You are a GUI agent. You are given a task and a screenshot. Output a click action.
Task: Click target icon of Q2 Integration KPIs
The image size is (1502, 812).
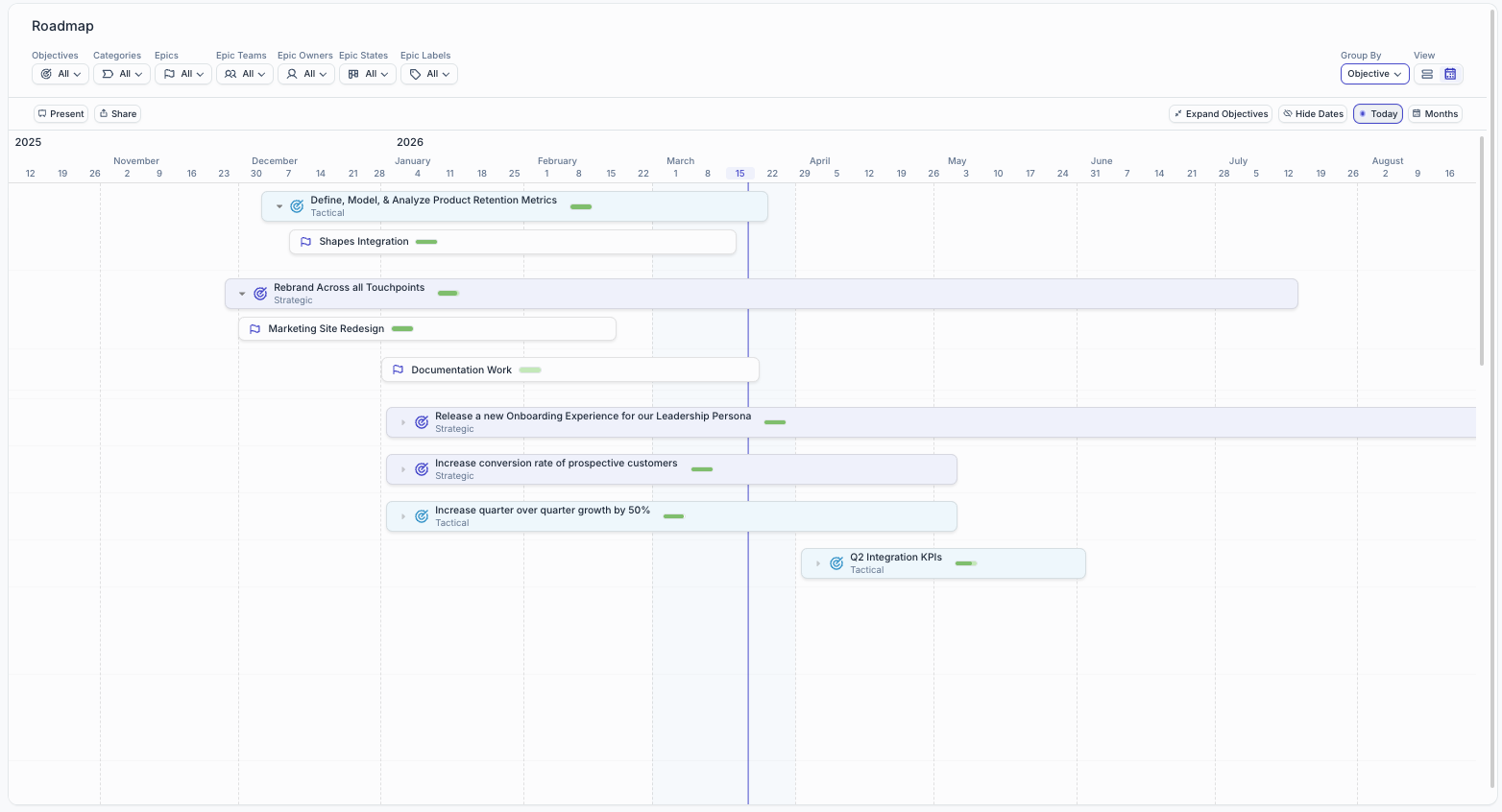pyautogui.click(x=836, y=563)
